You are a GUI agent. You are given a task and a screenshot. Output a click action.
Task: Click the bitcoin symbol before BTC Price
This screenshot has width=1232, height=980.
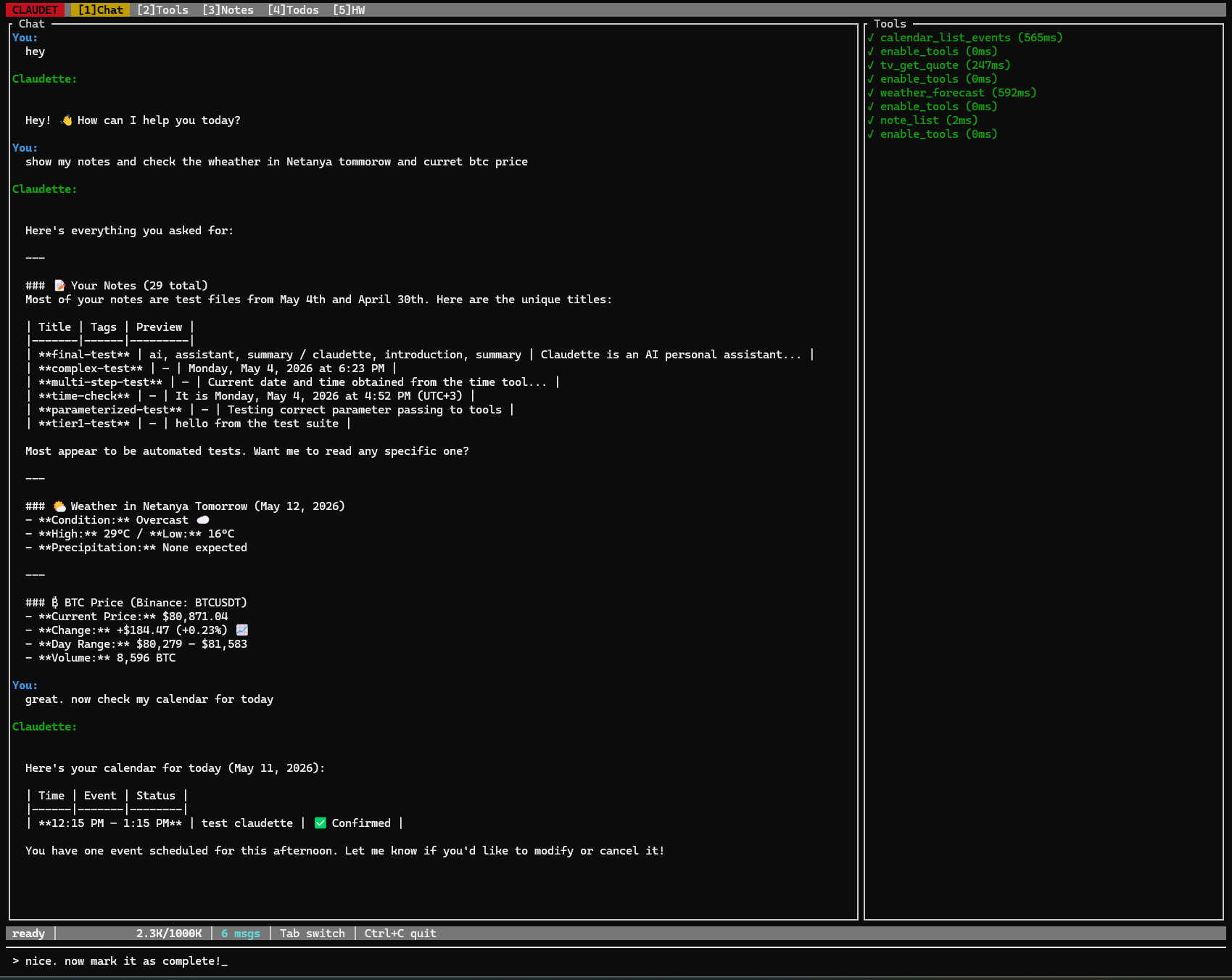pos(54,603)
